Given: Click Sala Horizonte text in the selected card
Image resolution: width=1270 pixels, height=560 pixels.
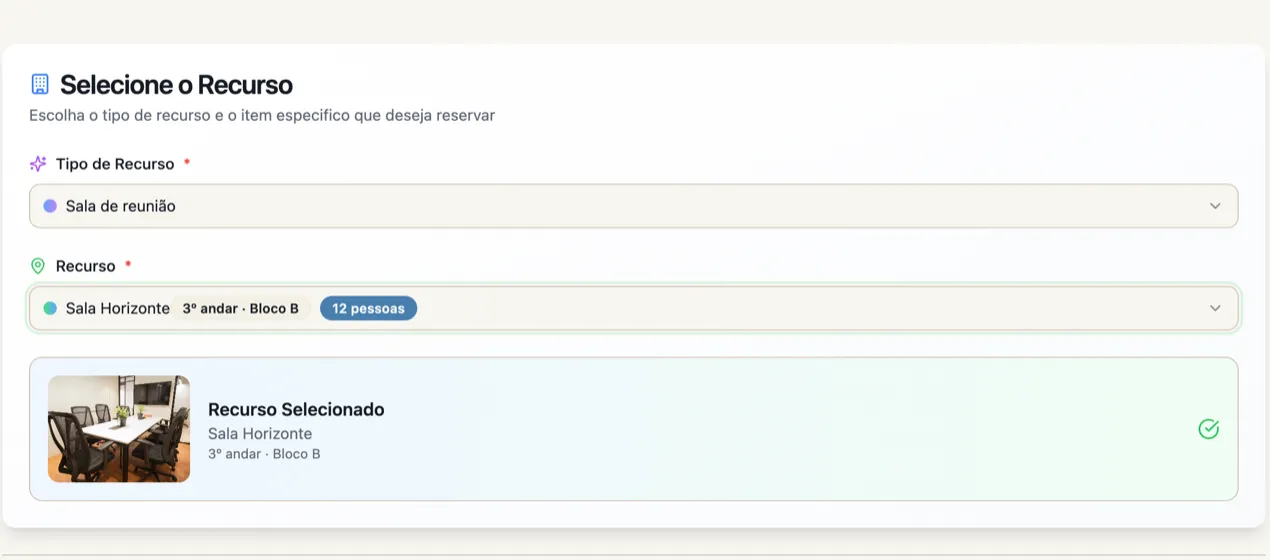Looking at the screenshot, I should click(260, 434).
